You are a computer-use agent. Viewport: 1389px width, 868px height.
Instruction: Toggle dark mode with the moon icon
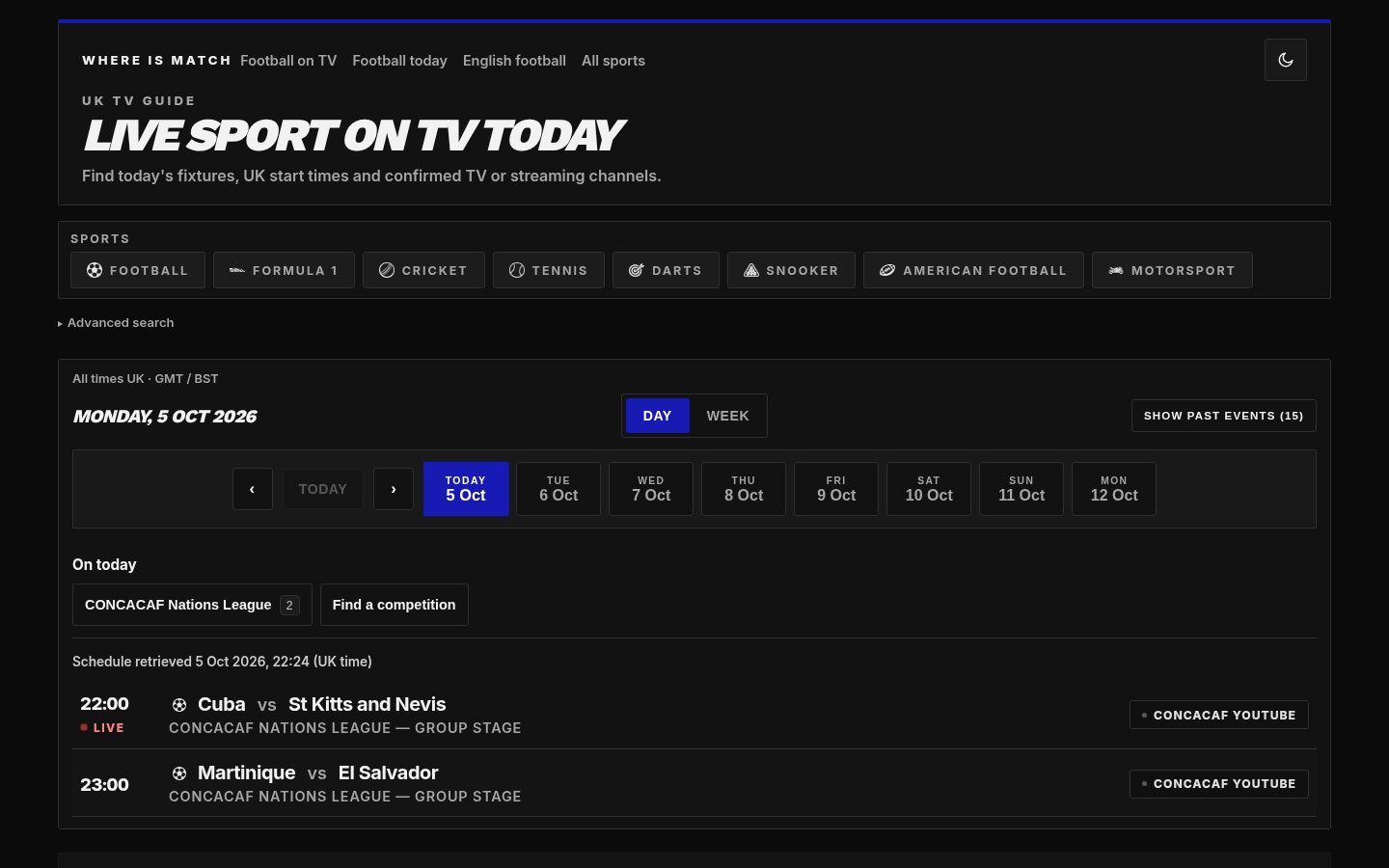(x=1285, y=60)
